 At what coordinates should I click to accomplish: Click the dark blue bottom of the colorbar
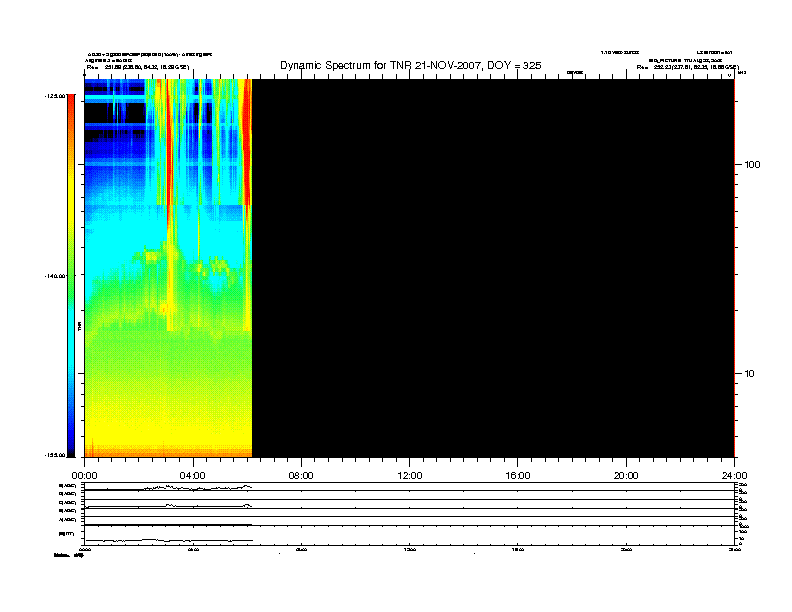[x=71, y=439]
